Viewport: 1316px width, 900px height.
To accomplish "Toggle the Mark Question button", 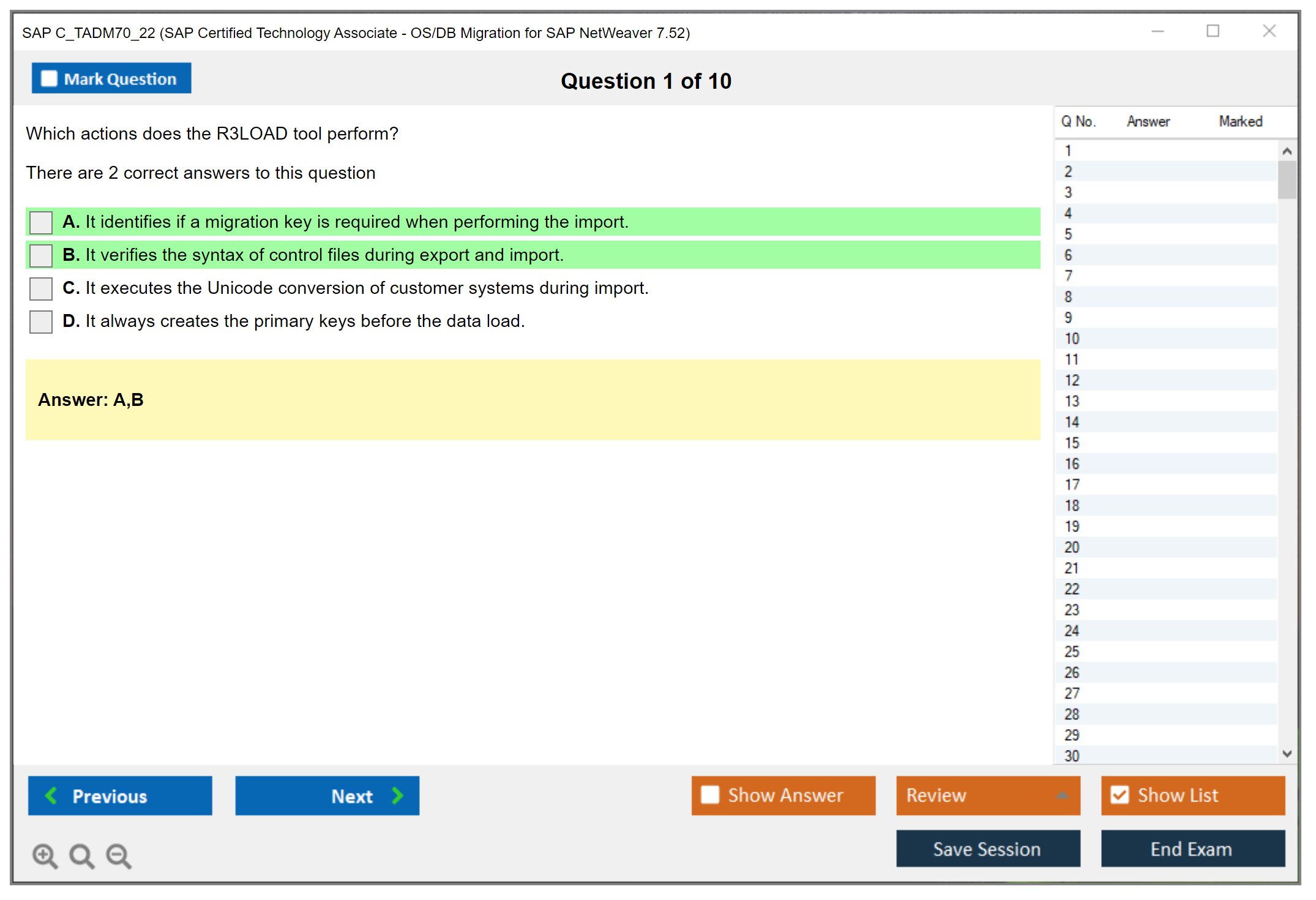I will point(111,78).
